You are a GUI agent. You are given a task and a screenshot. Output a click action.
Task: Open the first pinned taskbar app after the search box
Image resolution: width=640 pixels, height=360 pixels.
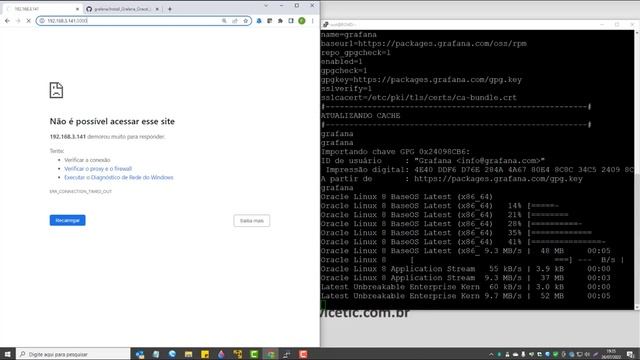[140, 354]
